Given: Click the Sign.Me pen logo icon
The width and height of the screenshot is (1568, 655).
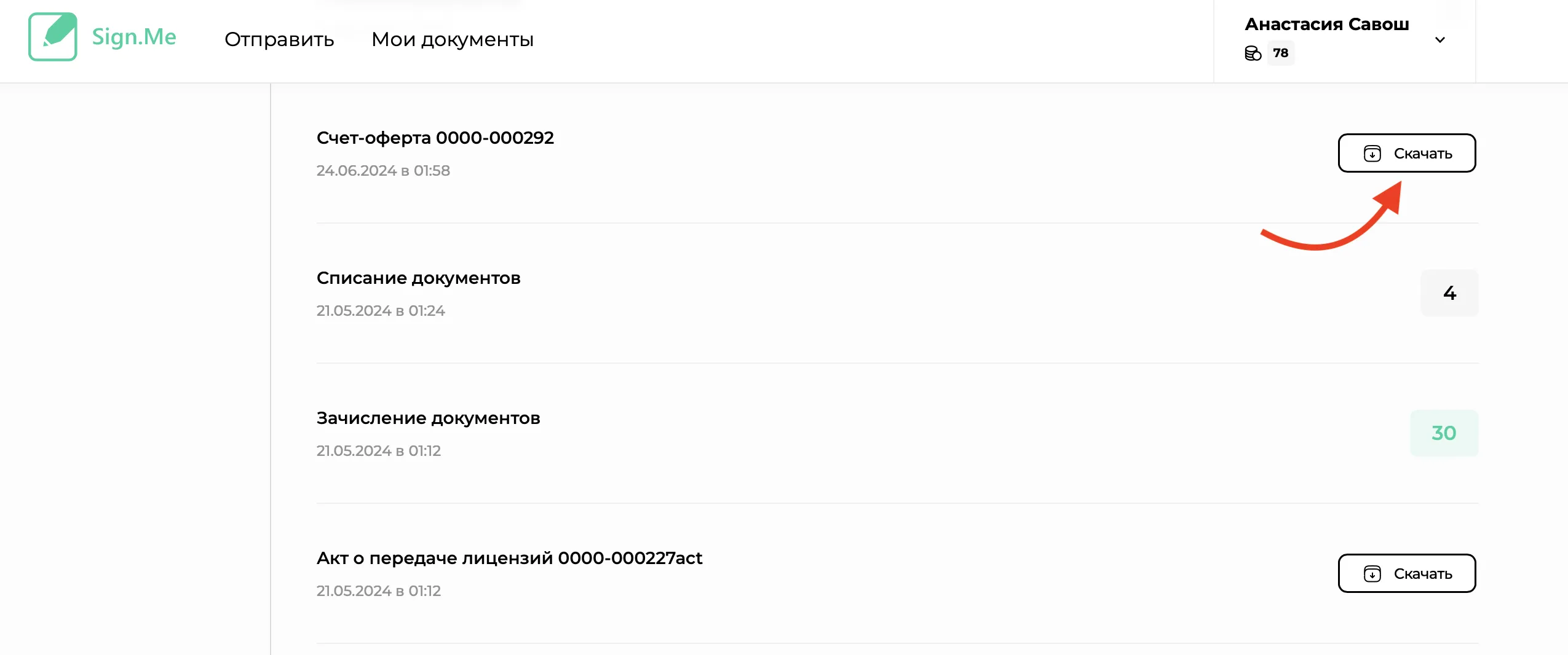Looking at the screenshot, I should [53, 37].
